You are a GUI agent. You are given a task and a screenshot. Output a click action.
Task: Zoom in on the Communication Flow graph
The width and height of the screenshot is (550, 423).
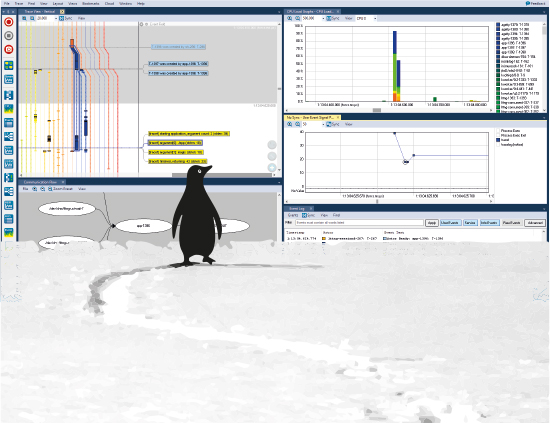(35, 189)
